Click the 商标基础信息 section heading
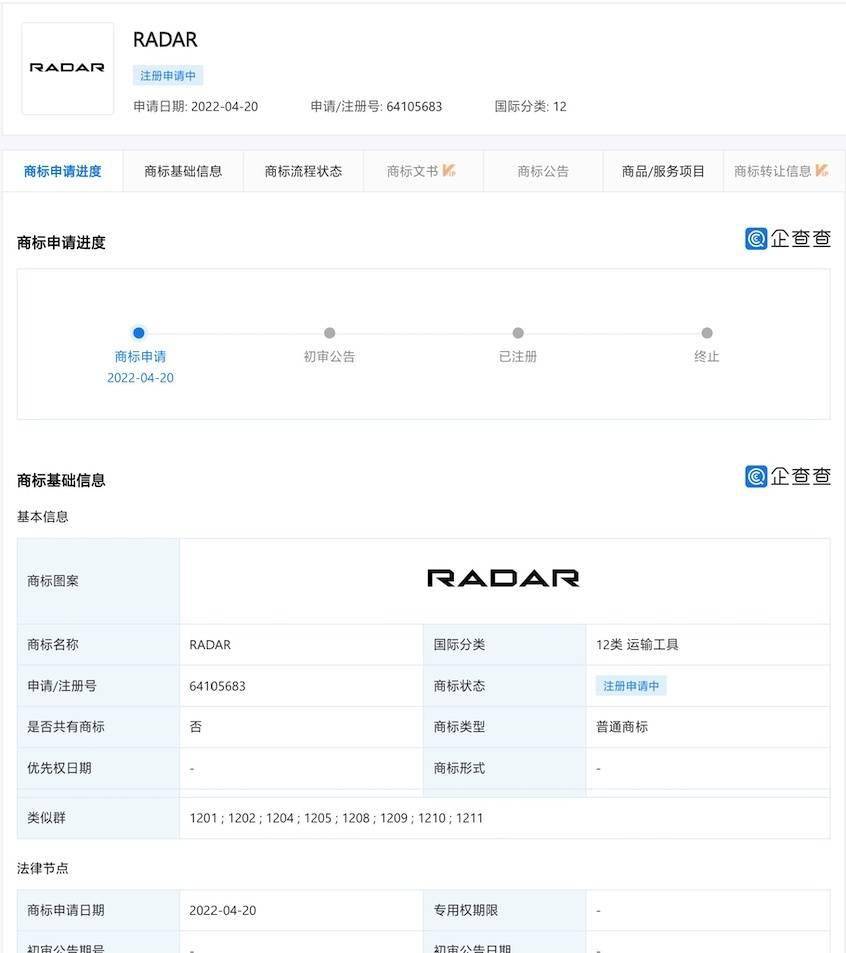846x953 pixels. (61, 480)
